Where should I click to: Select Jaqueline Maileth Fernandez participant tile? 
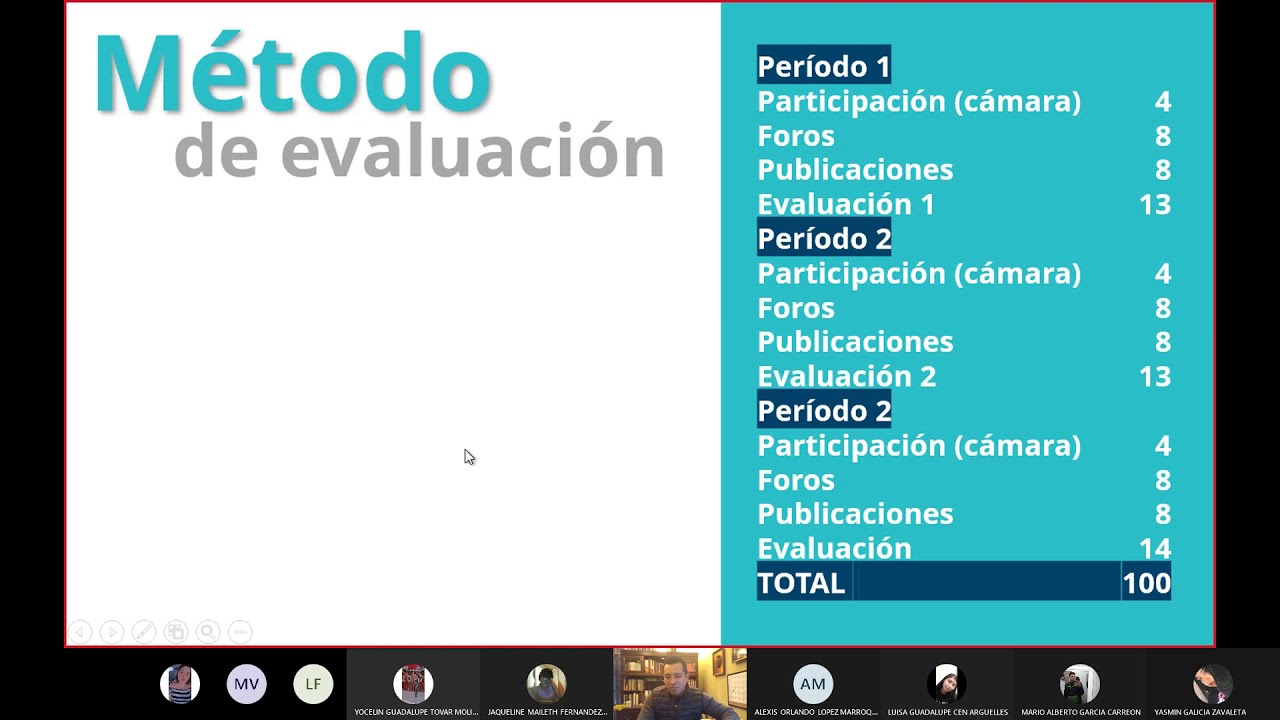546,684
